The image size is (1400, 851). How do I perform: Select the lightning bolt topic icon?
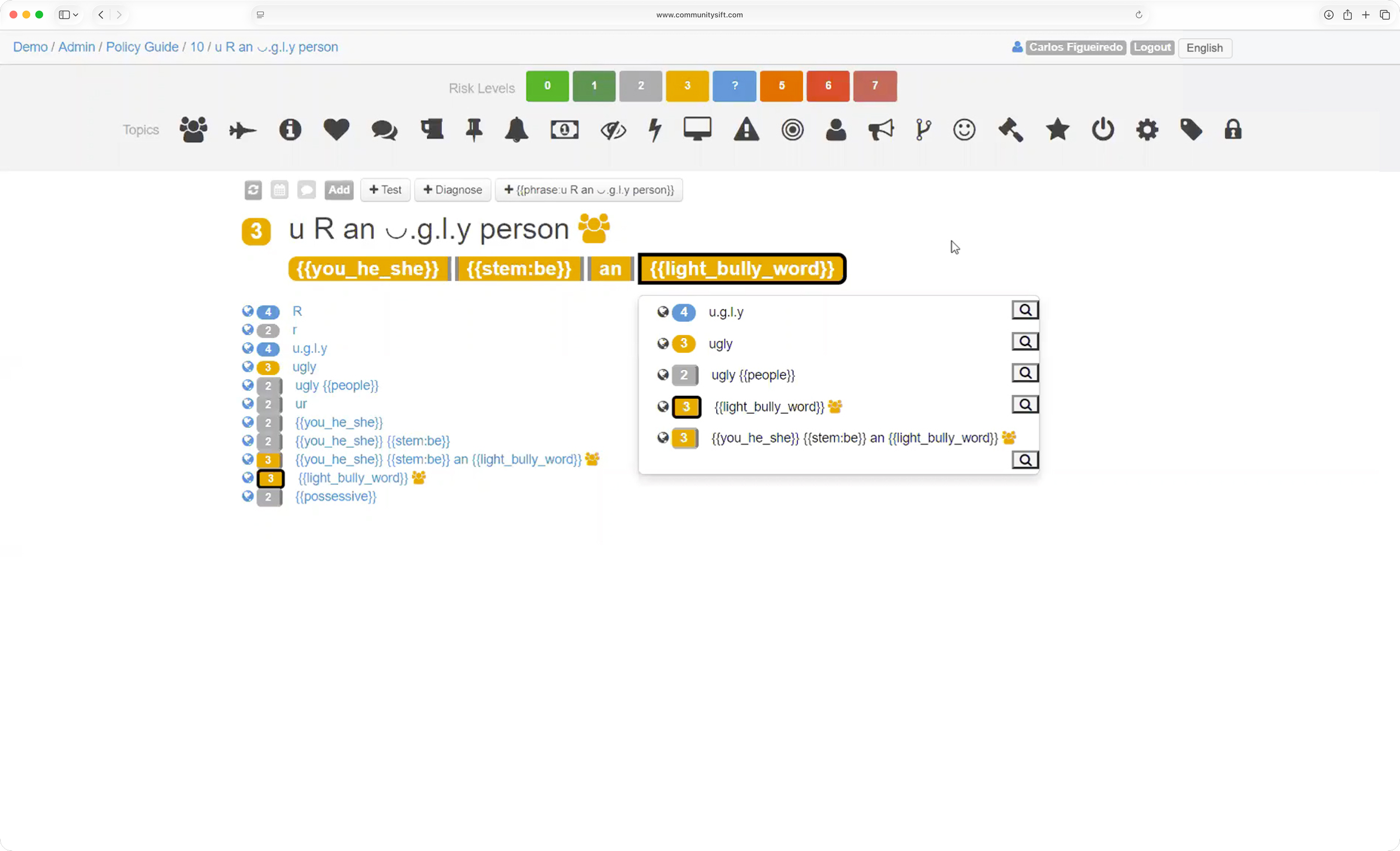click(655, 129)
